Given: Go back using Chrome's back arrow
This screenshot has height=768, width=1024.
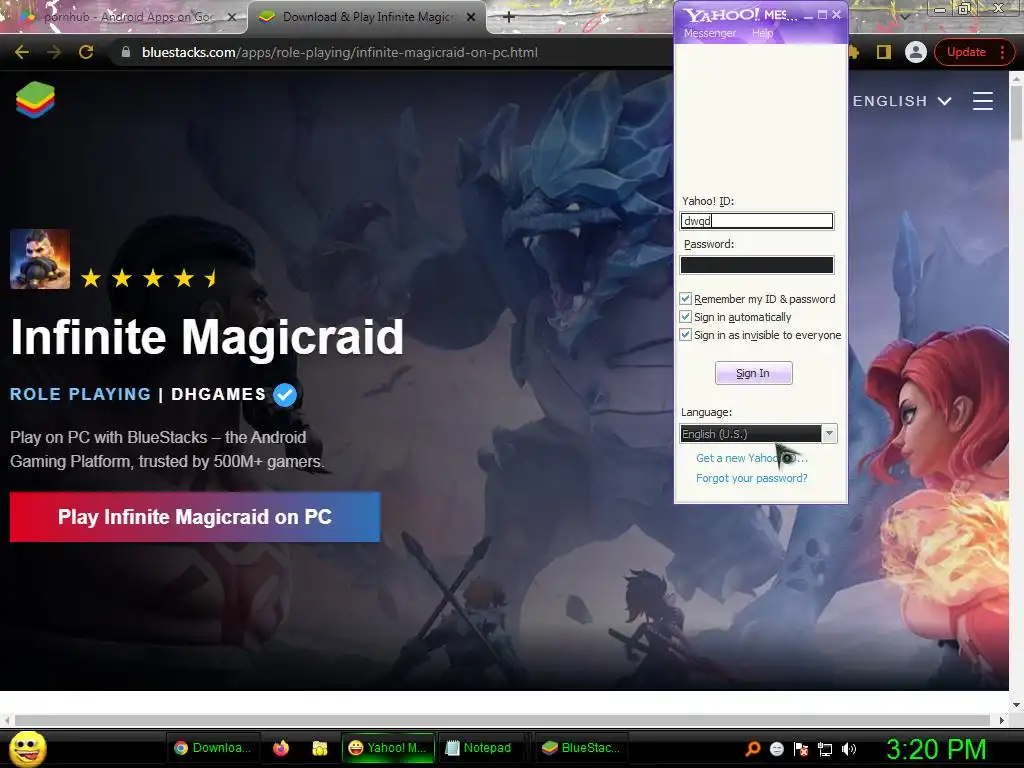Looking at the screenshot, I should pyautogui.click(x=22, y=52).
